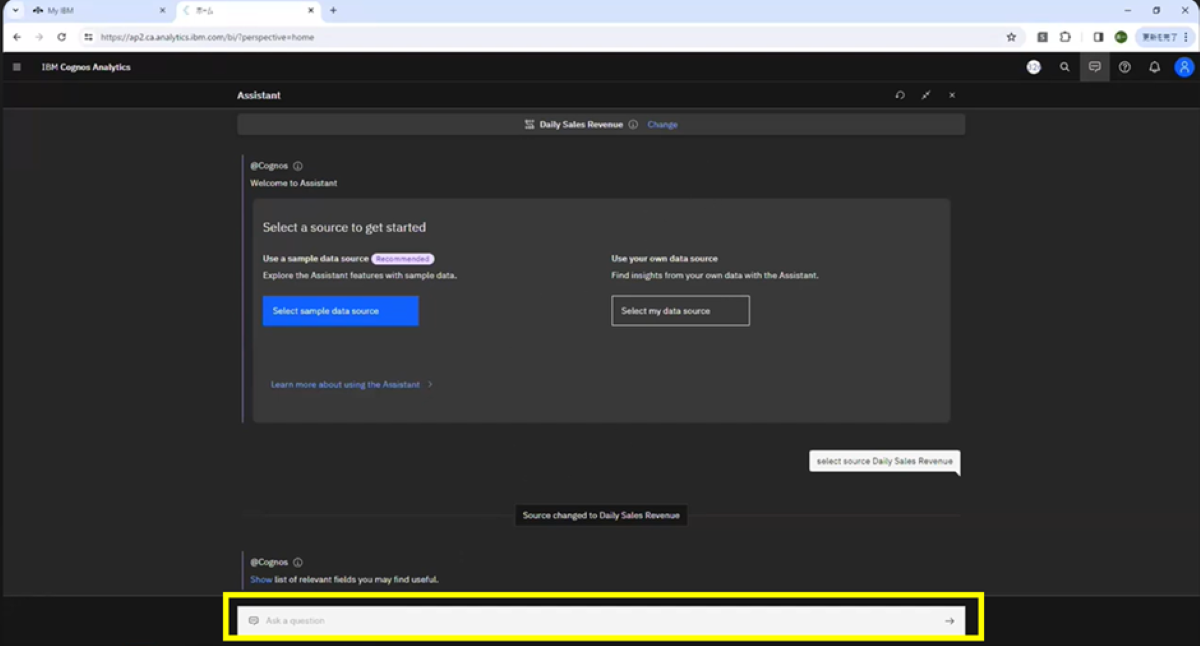Click the Select sample data source button
The height and width of the screenshot is (646, 1200).
click(x=341, y=311)
